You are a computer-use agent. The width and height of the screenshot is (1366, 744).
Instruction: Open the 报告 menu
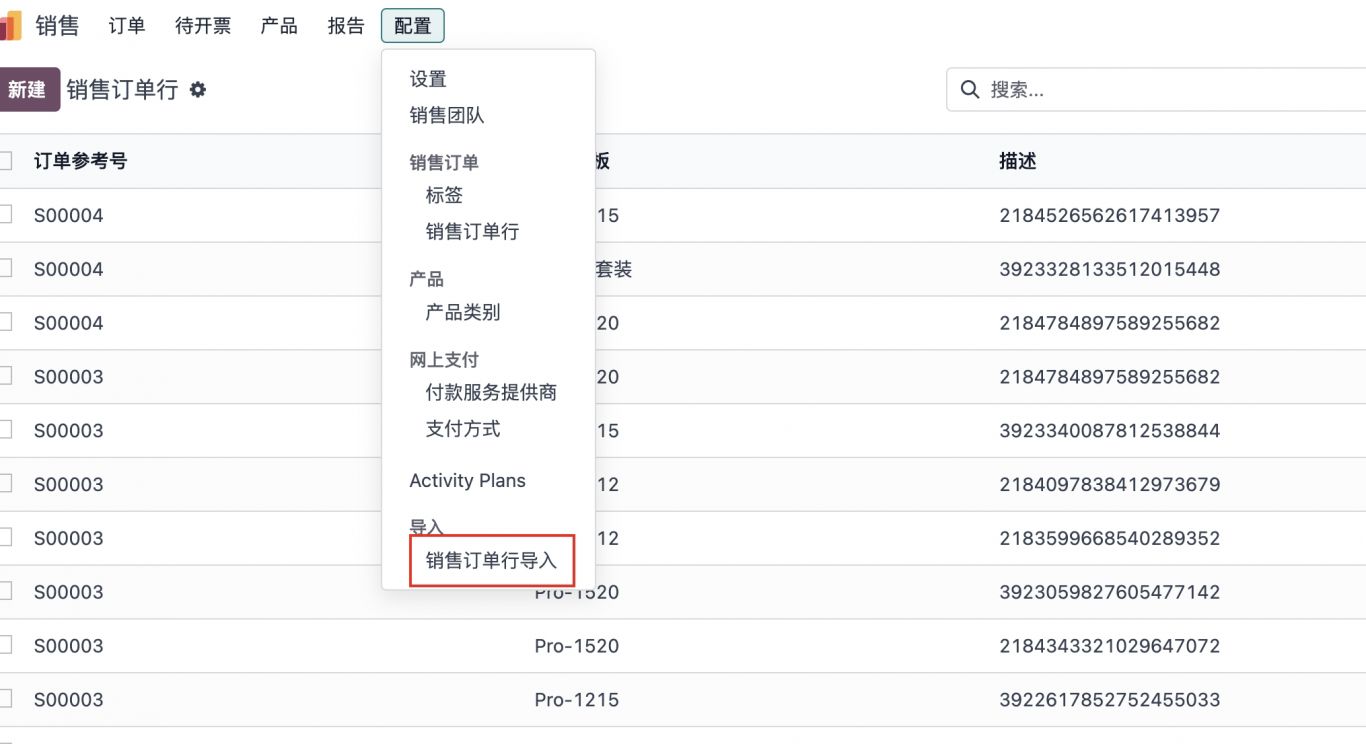tap(346, 26)
